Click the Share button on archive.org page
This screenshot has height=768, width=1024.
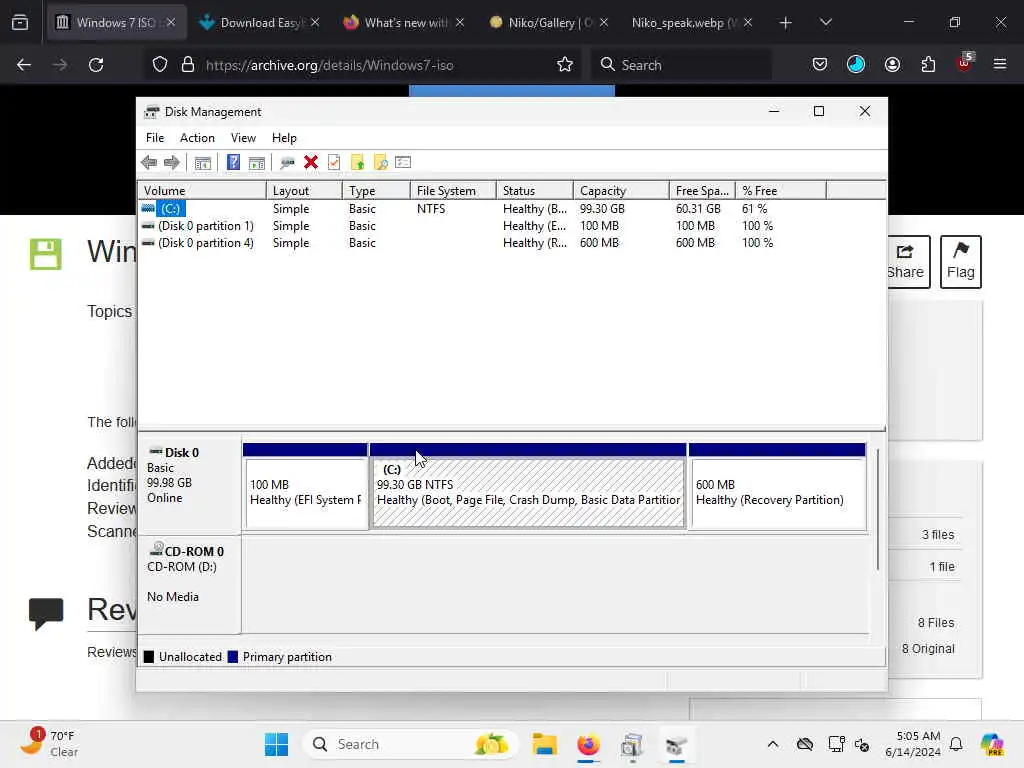point(906,262)
